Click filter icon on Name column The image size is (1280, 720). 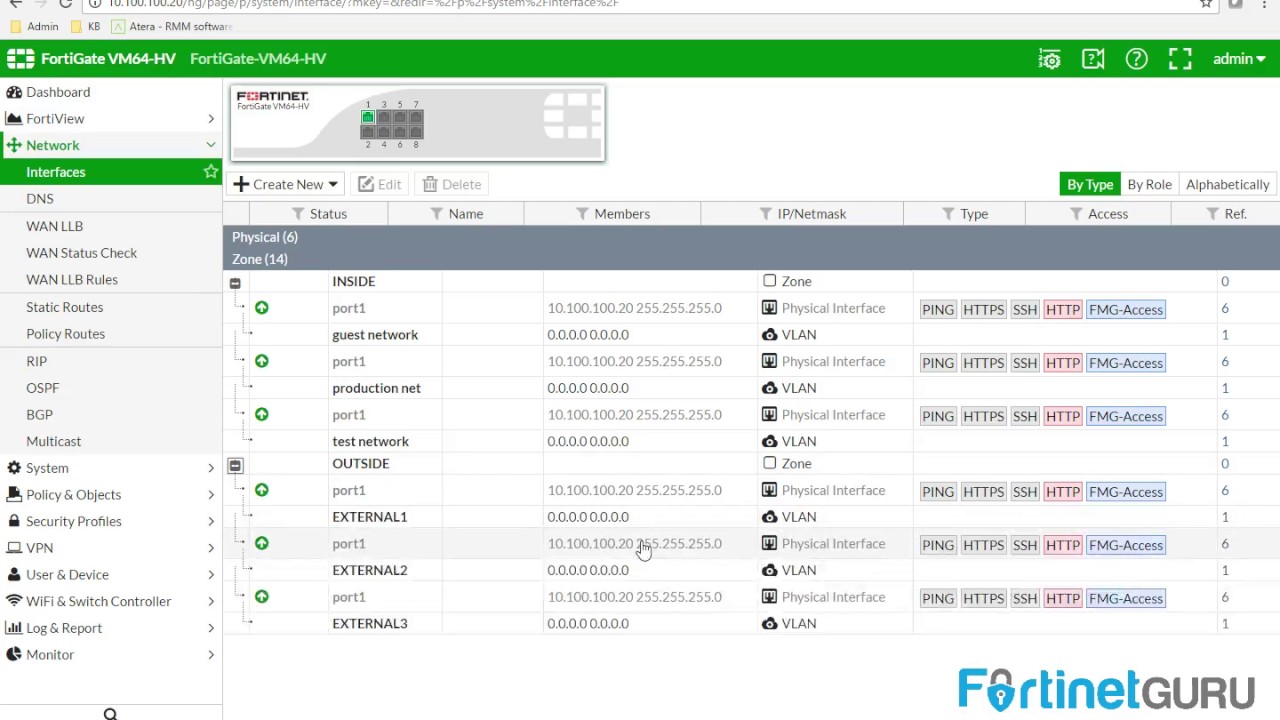tap(436, 214)
